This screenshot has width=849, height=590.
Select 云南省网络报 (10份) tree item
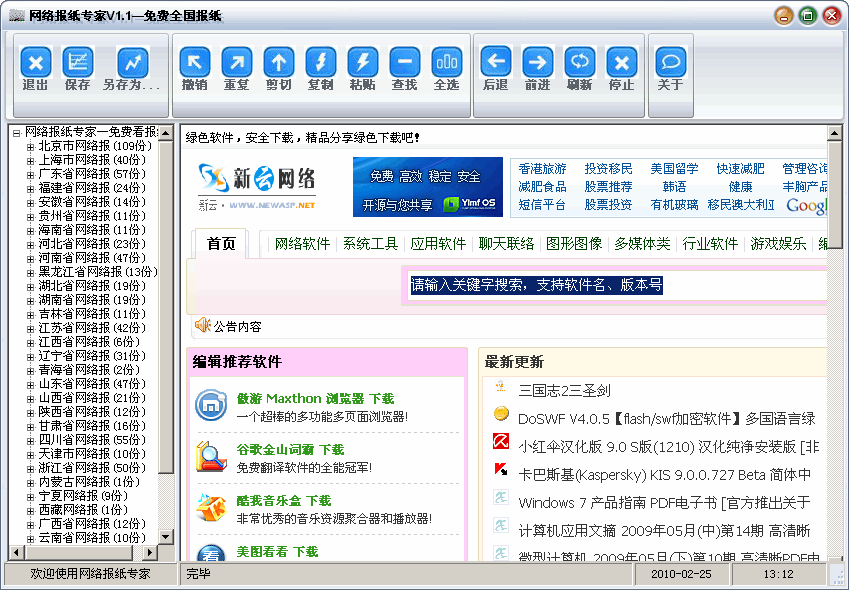point(92,538)
